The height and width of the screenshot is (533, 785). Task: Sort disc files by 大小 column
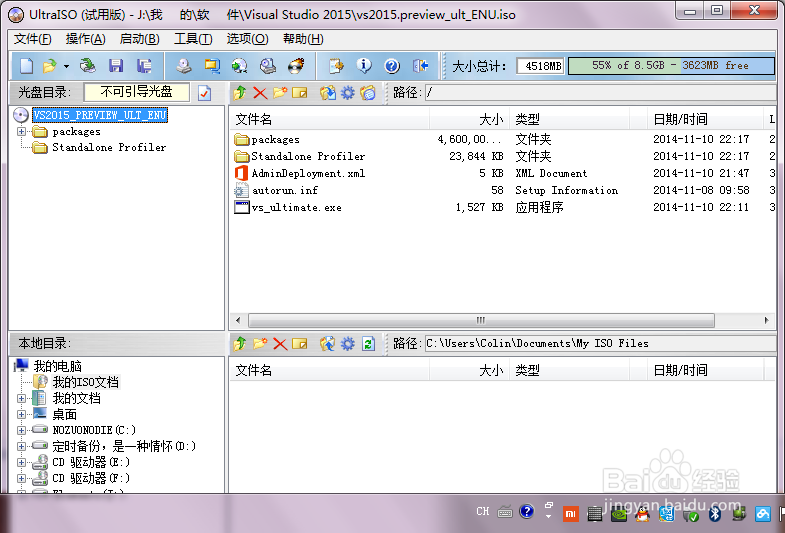[469, 119]
